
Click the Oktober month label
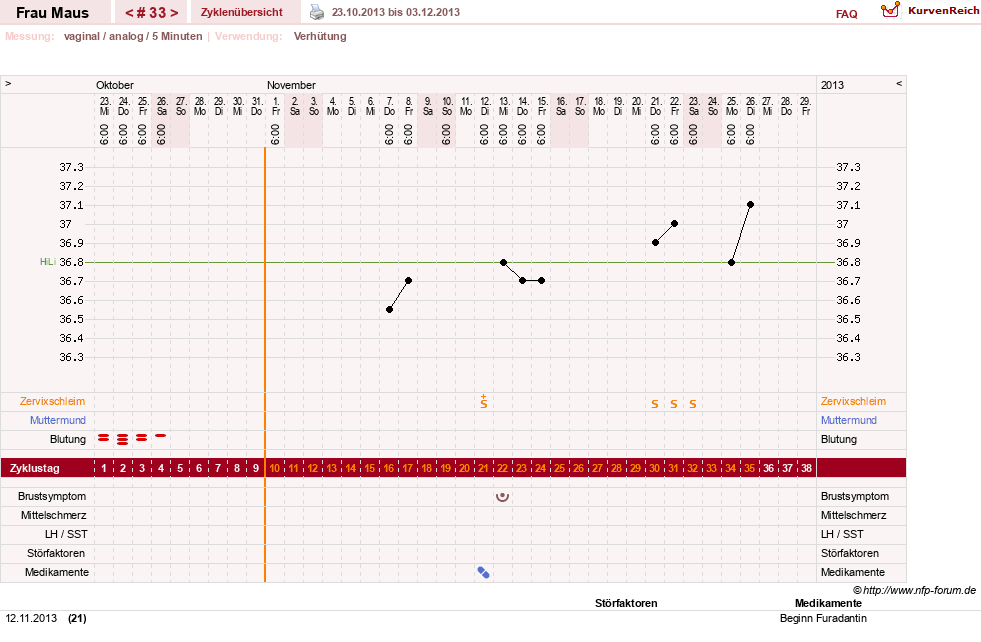tap(114, 85)
